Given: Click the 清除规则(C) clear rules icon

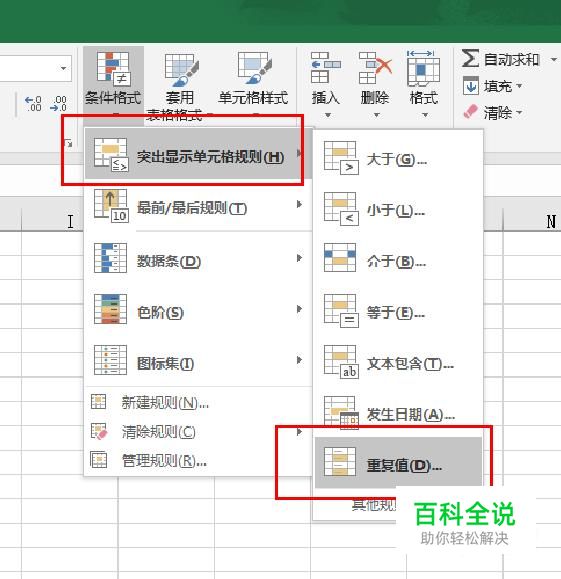Looking at the screenshot, I should [99, 431].
